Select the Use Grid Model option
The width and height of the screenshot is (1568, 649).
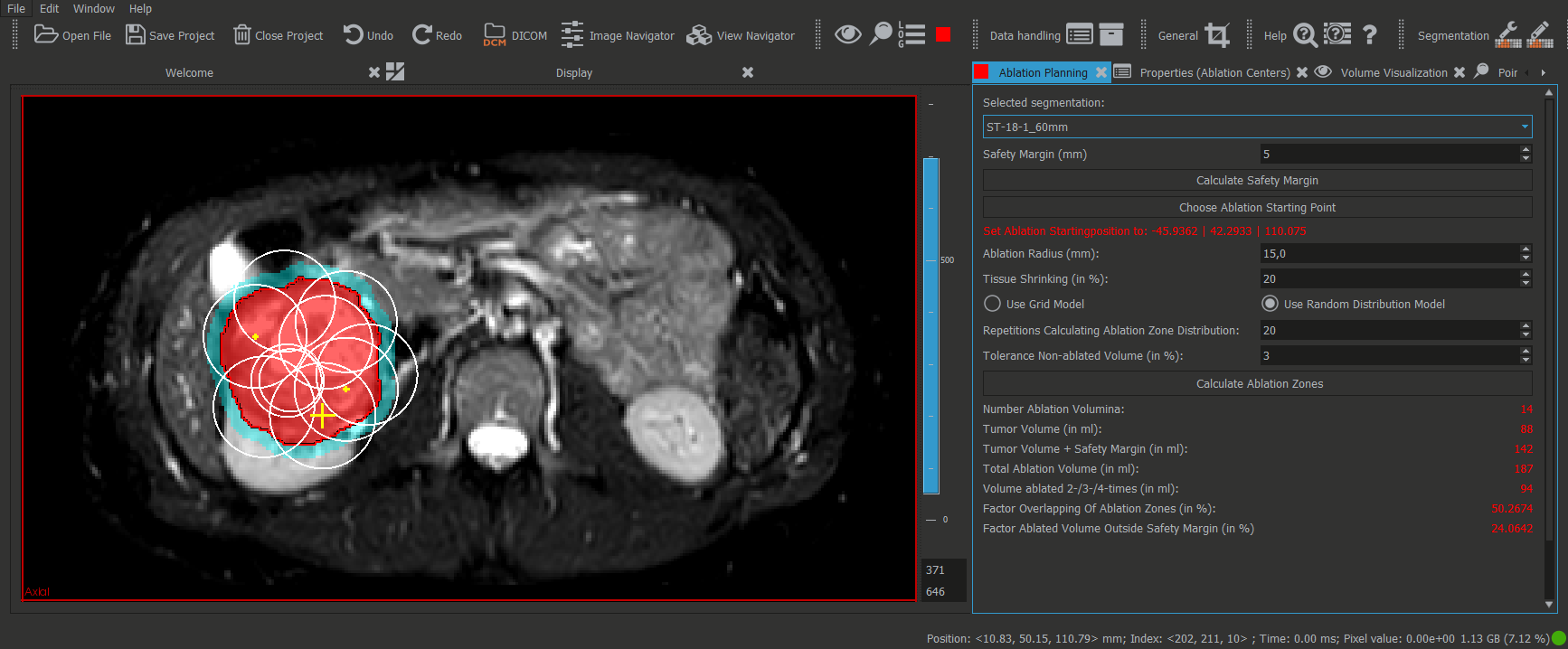[993, 304]
